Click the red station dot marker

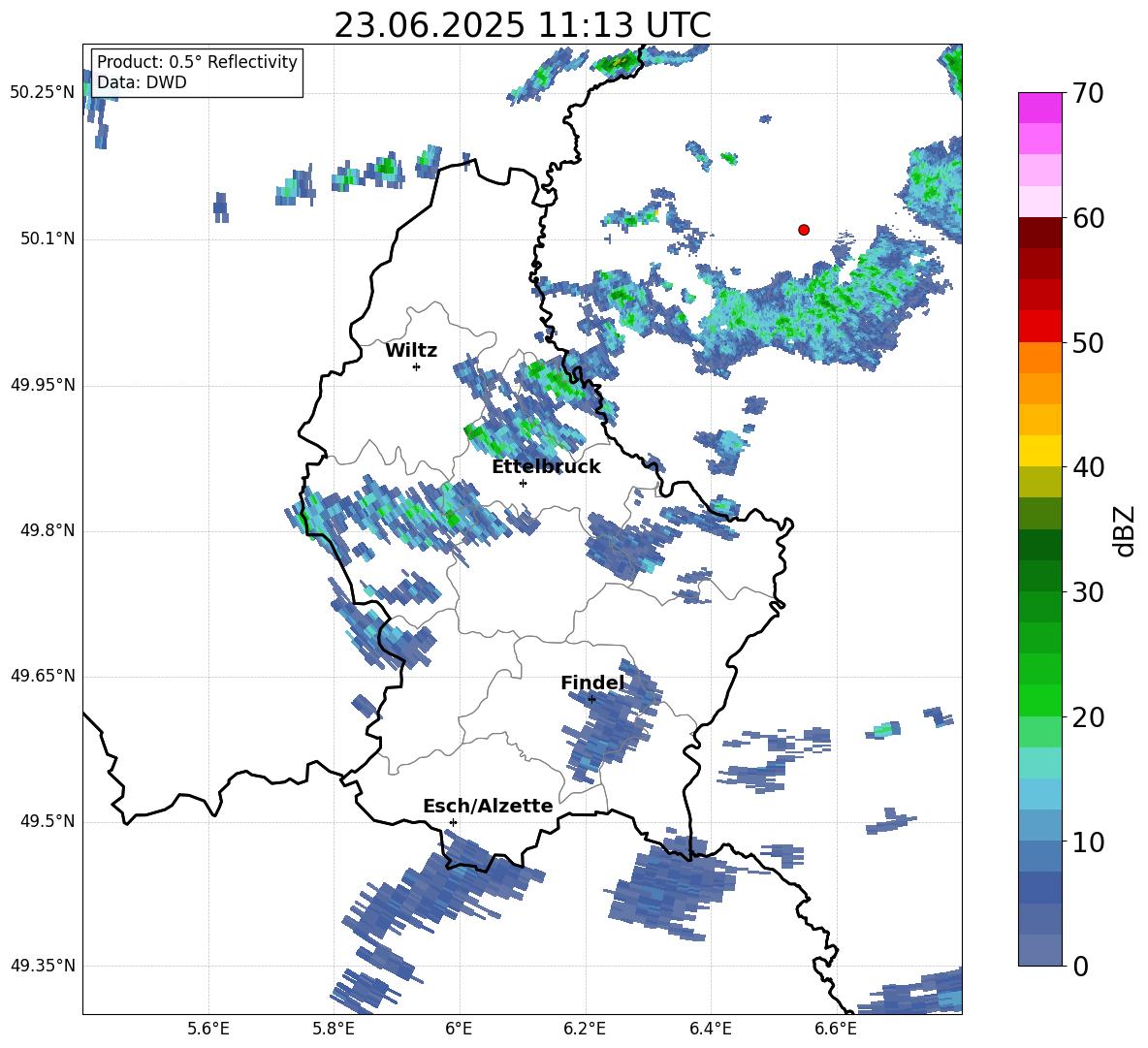[x=804, y=230]
